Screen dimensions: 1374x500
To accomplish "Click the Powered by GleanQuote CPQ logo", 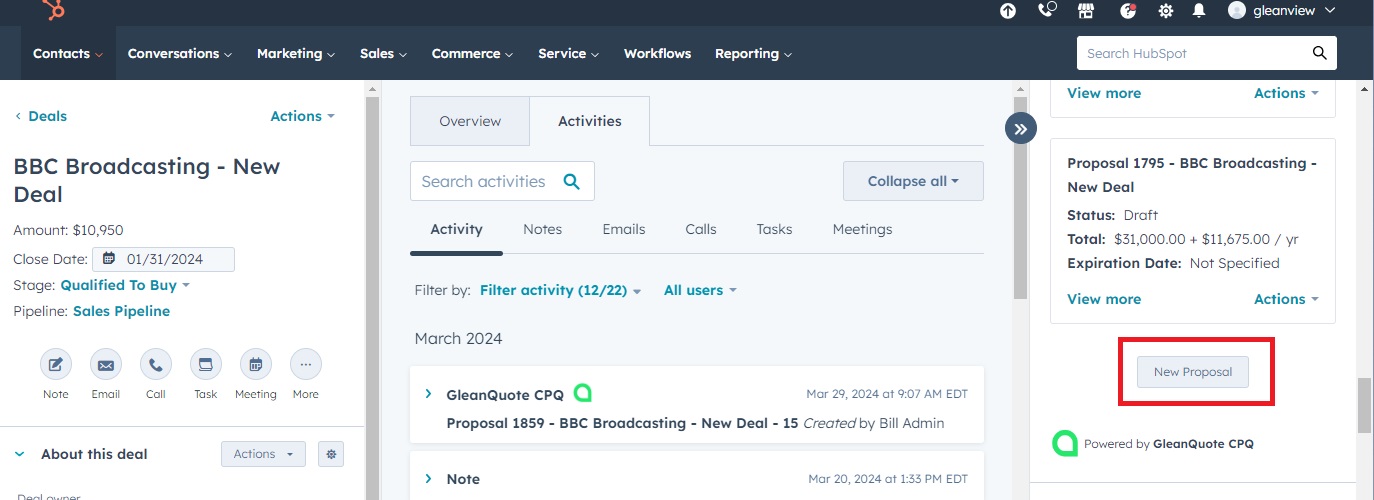I will point(1065,443).
